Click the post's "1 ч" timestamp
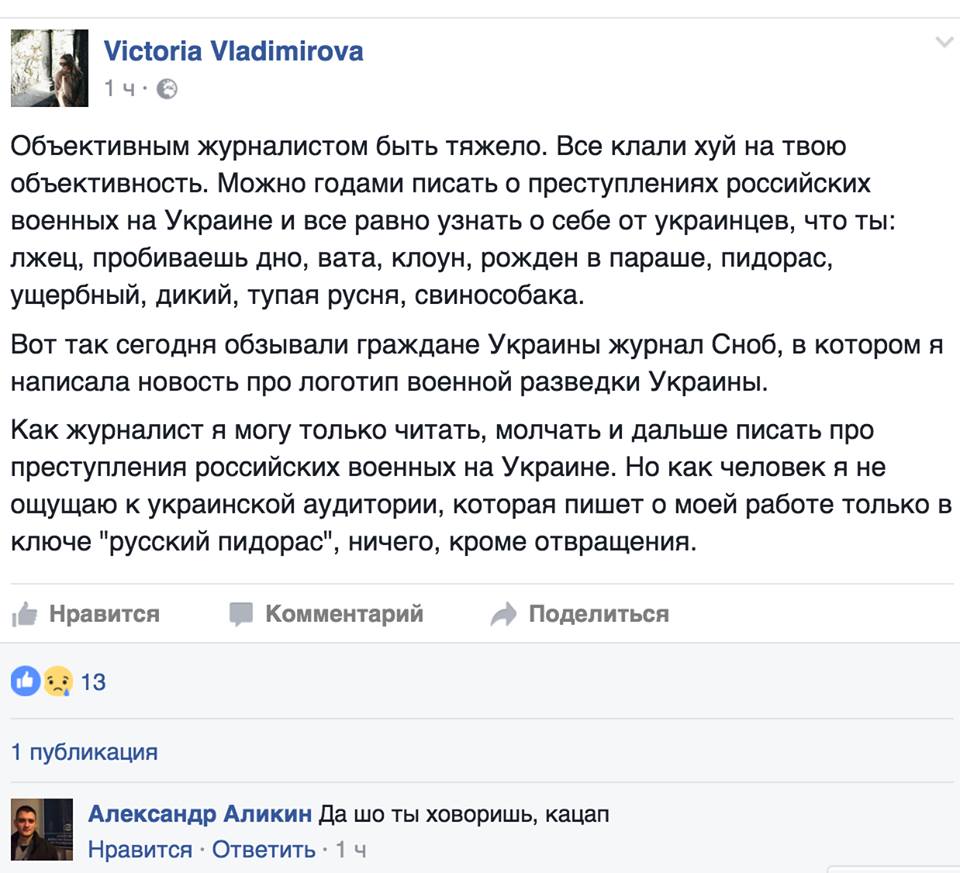The image size is (960, 873). 120,89
